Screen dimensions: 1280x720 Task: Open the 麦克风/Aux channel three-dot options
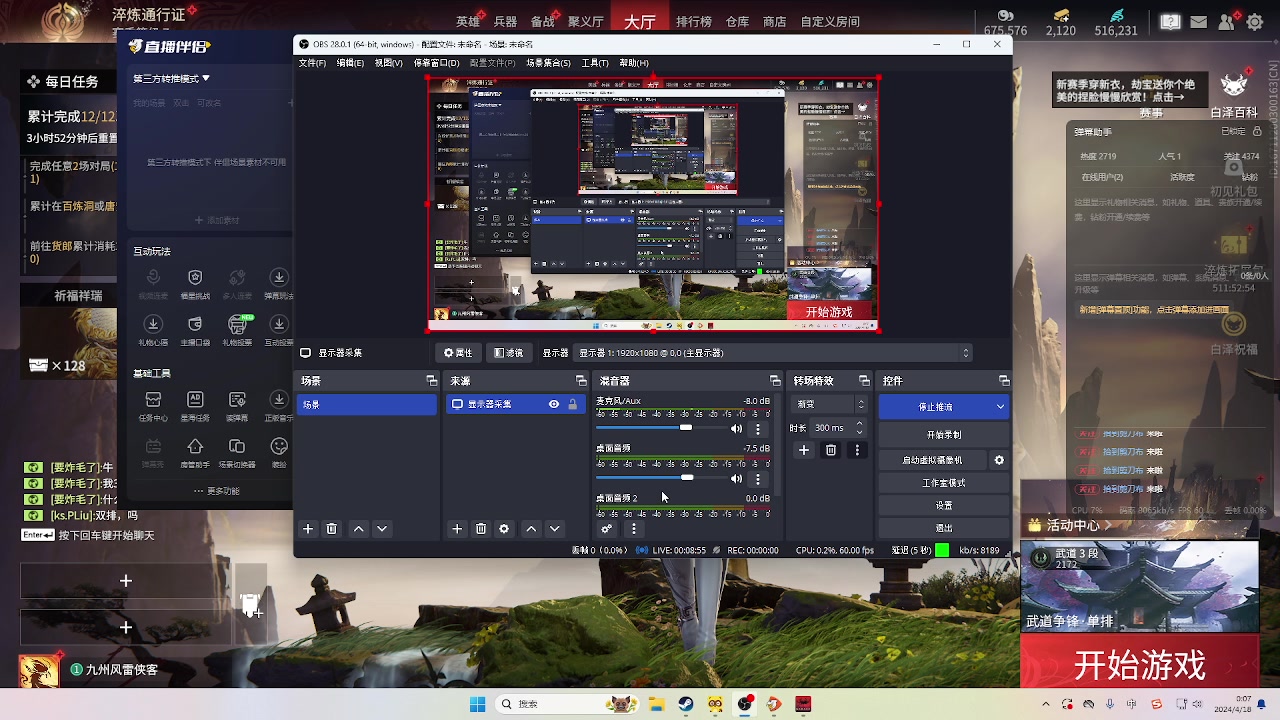(x=757, y=429)
